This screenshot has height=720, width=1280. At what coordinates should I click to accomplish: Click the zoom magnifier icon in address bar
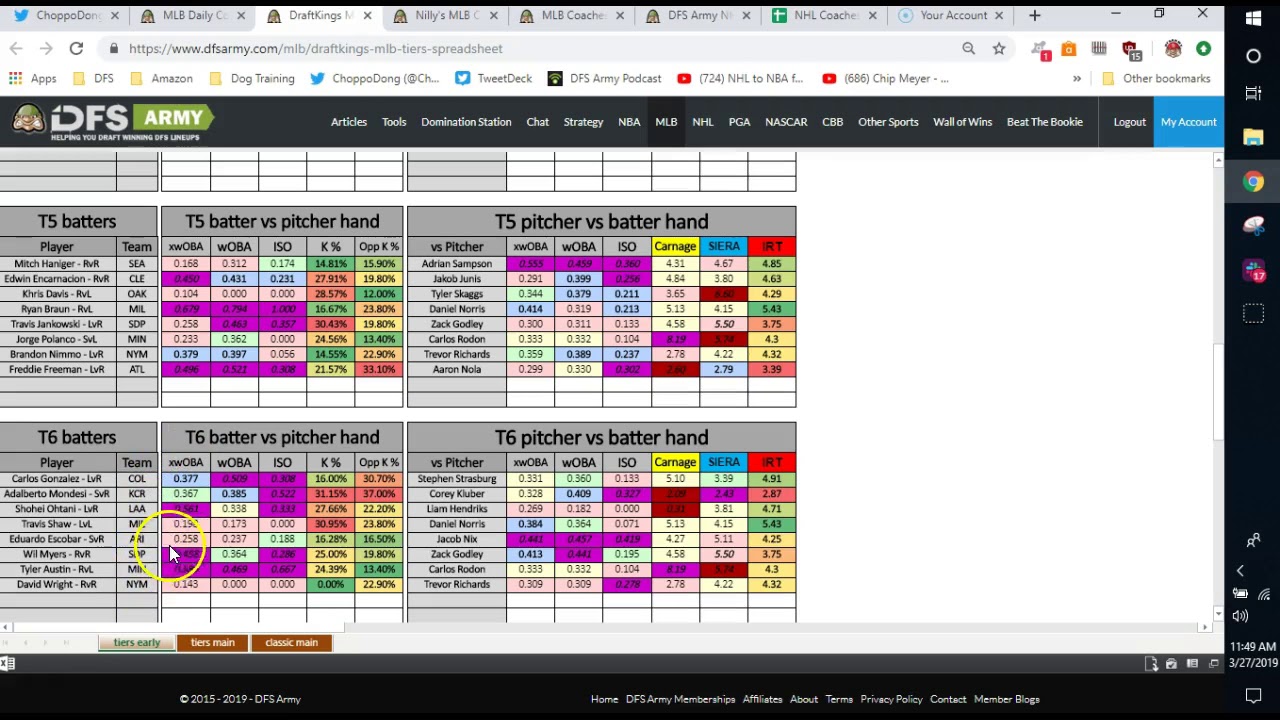click(968, 48)
